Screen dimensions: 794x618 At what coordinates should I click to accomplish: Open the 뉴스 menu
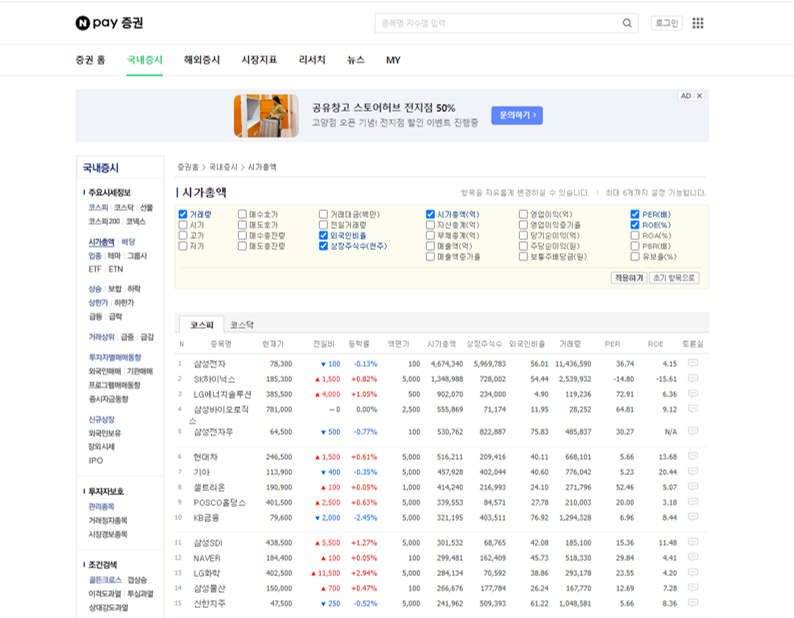tap(355, 60)
